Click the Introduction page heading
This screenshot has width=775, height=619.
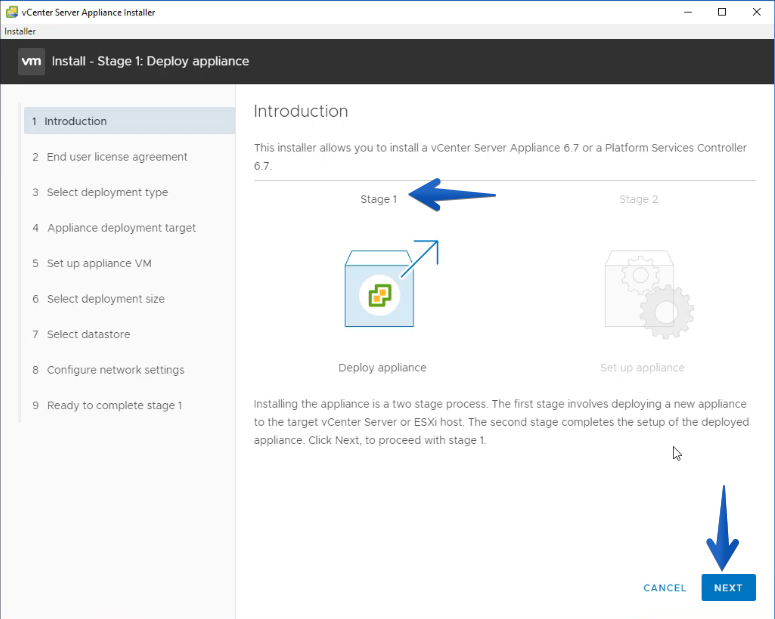pos(301,111)
